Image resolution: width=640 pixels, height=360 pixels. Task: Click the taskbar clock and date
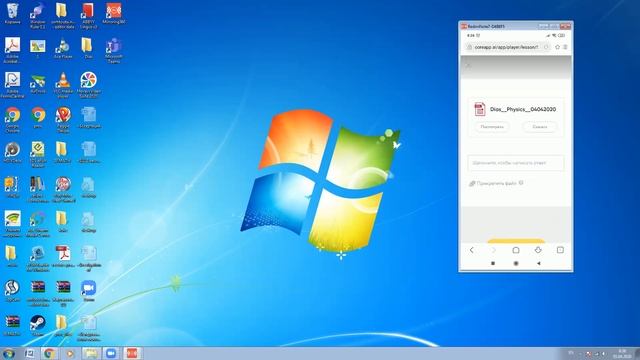point(622,353)
